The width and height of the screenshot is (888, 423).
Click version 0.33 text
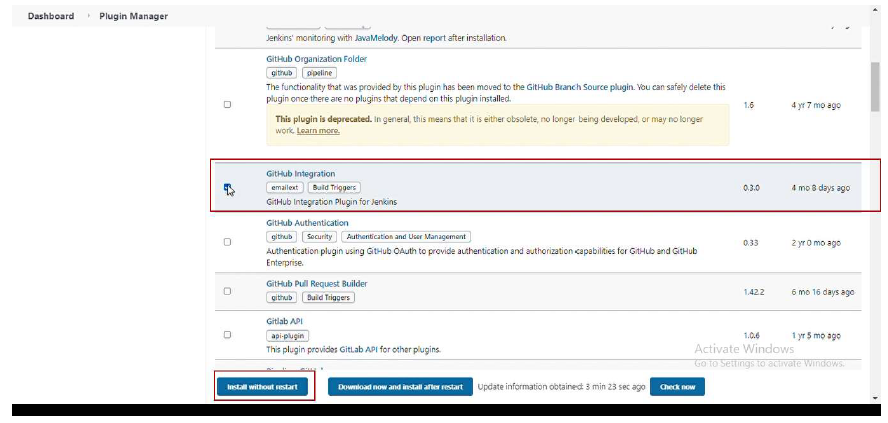[750, 242]
